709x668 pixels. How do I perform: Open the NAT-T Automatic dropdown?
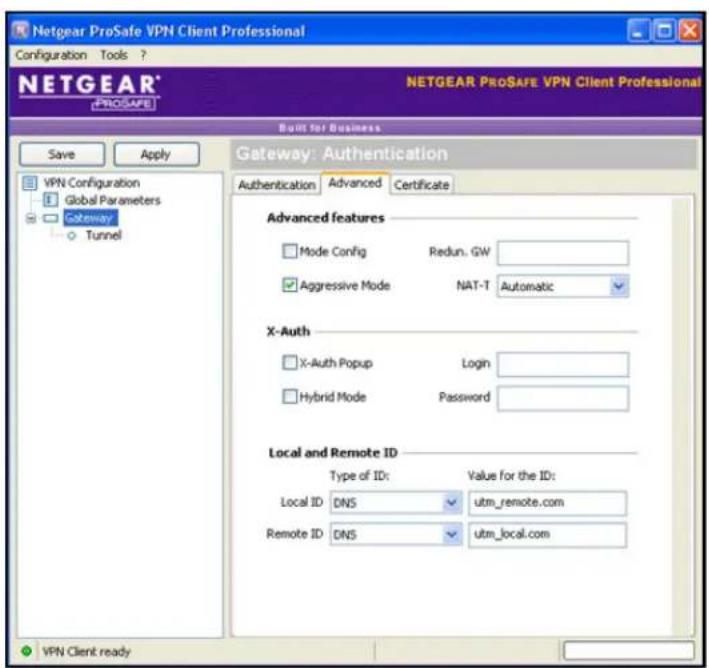click(x=563, y=286)
